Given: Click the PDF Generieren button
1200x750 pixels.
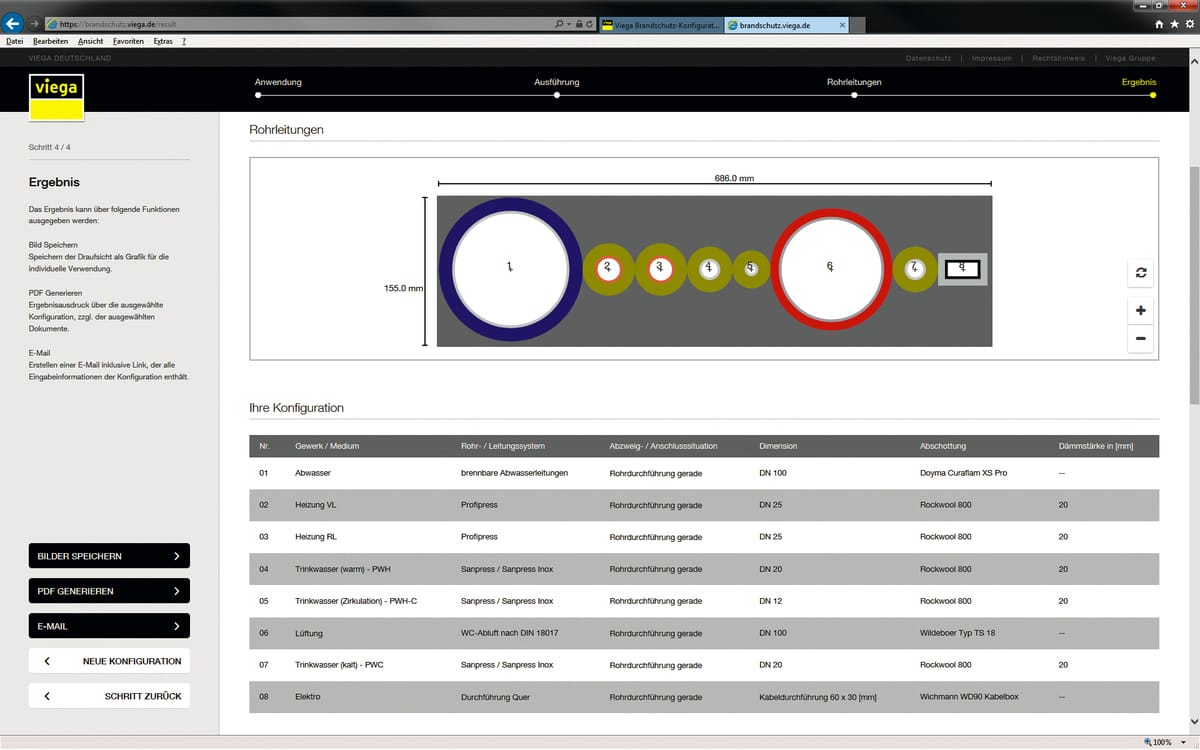Looking at the screenshot, I should tap(109, 591).
